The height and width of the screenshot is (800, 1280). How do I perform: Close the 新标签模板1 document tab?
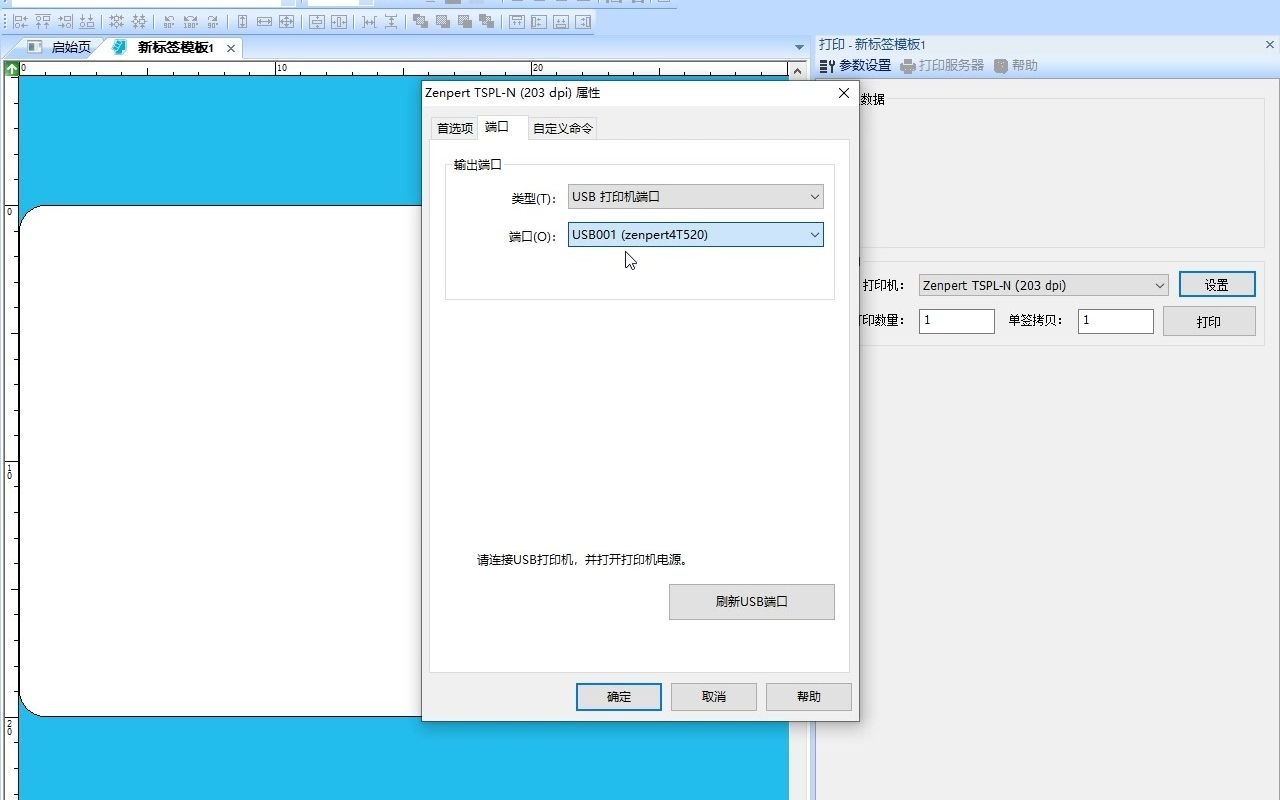231,48
